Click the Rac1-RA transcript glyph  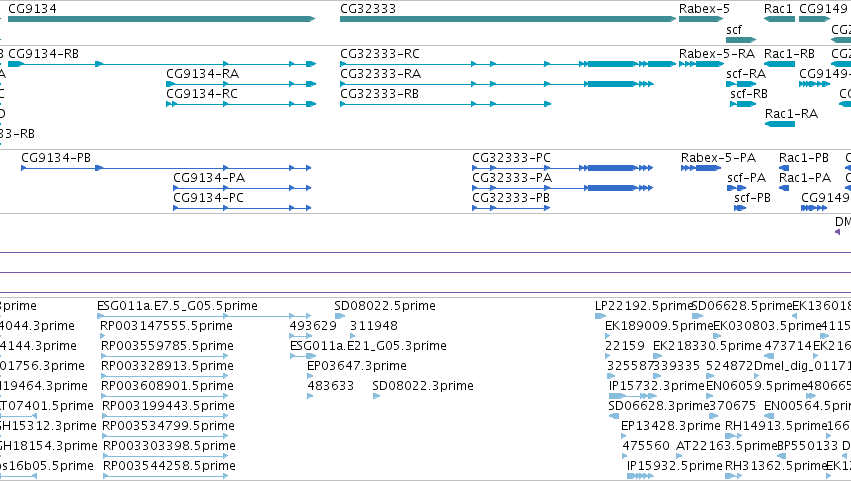[x=780, y=124]
